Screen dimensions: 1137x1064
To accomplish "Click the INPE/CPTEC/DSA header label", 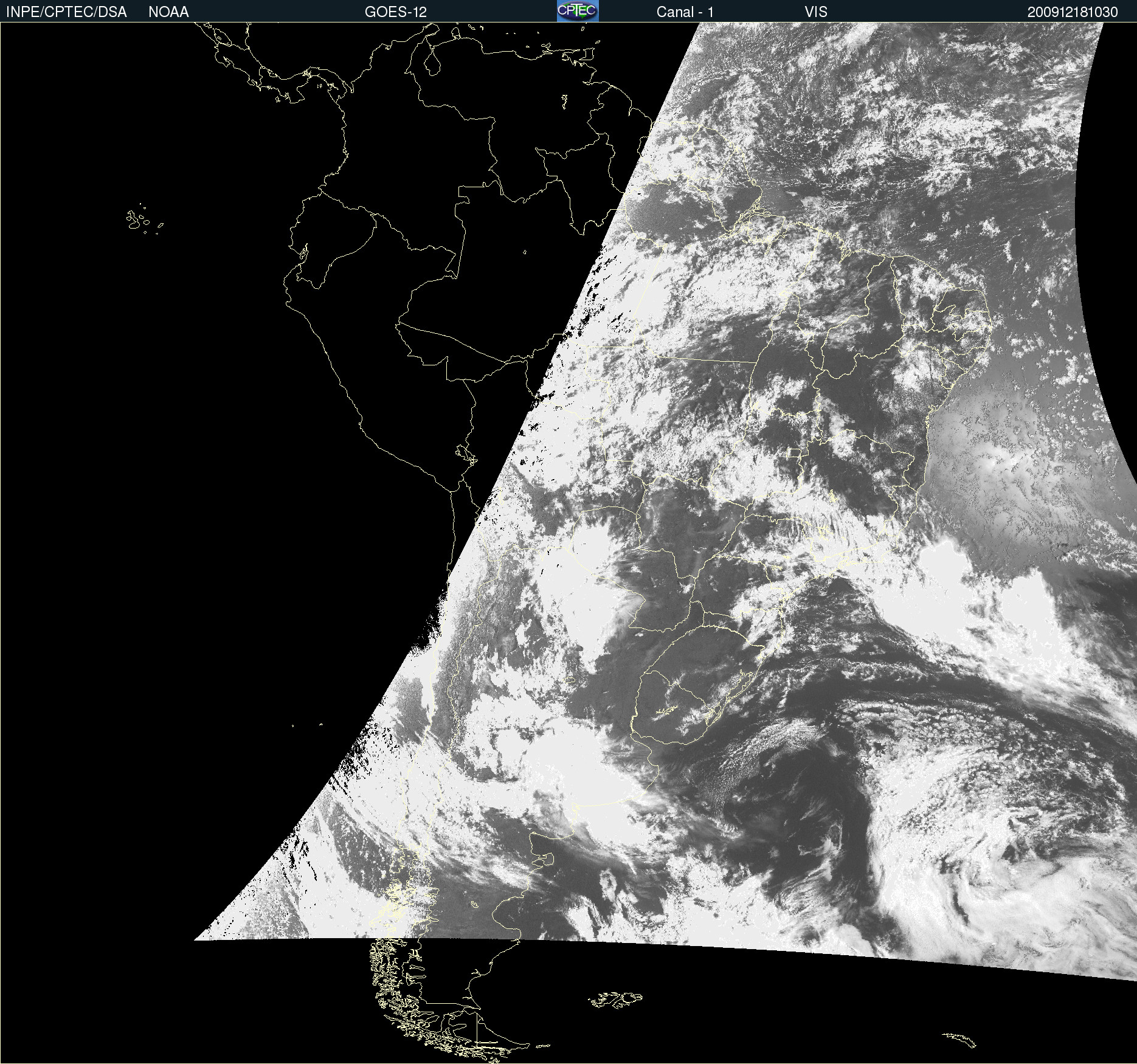I will pos(66,12).
